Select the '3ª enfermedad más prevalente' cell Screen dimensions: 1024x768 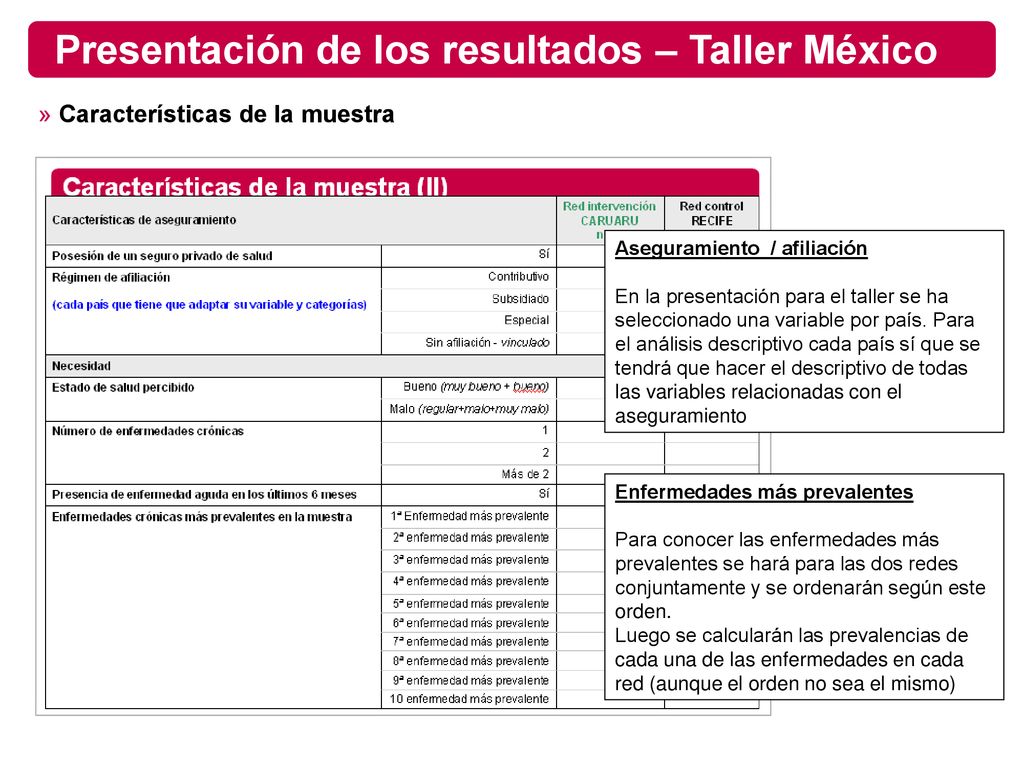[x=471, y=560]
